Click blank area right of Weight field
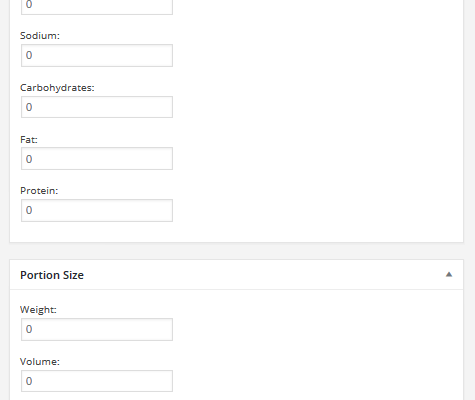 tap(317, 329)
